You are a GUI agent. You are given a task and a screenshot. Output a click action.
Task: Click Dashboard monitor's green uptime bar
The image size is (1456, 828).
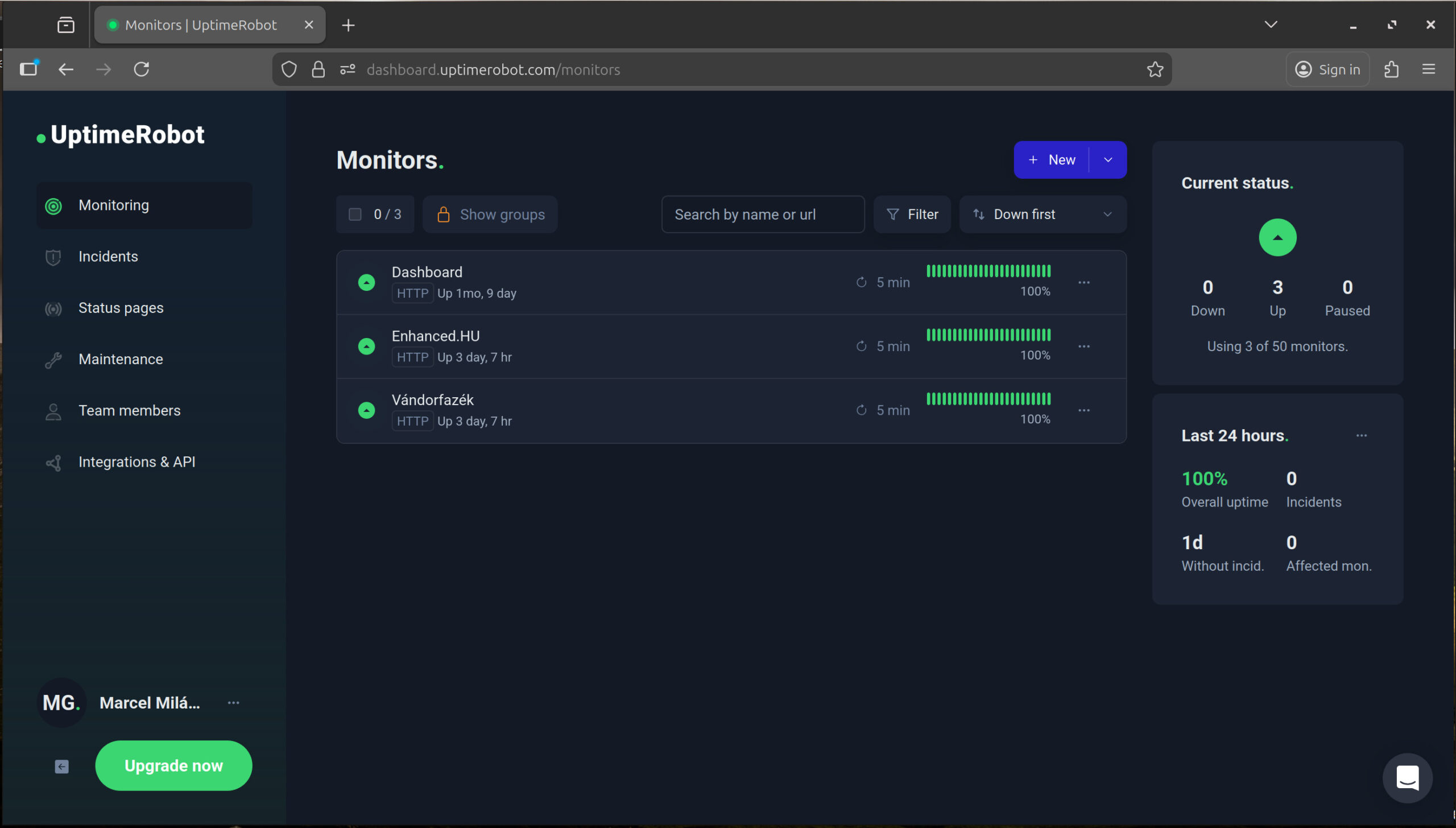point(988,271)
